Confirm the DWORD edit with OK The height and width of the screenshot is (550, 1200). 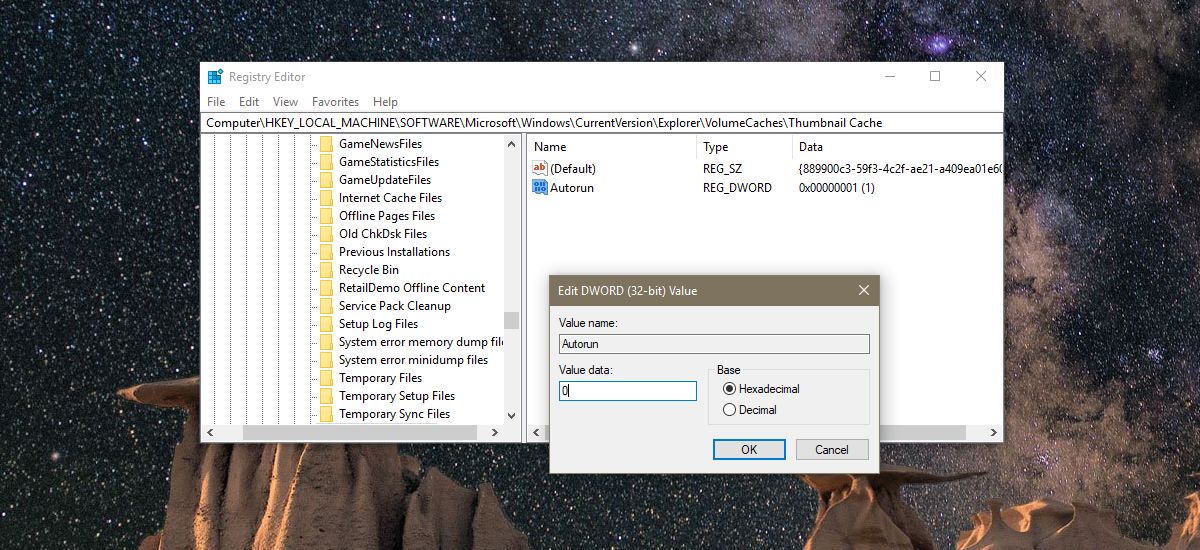point(749,450)
